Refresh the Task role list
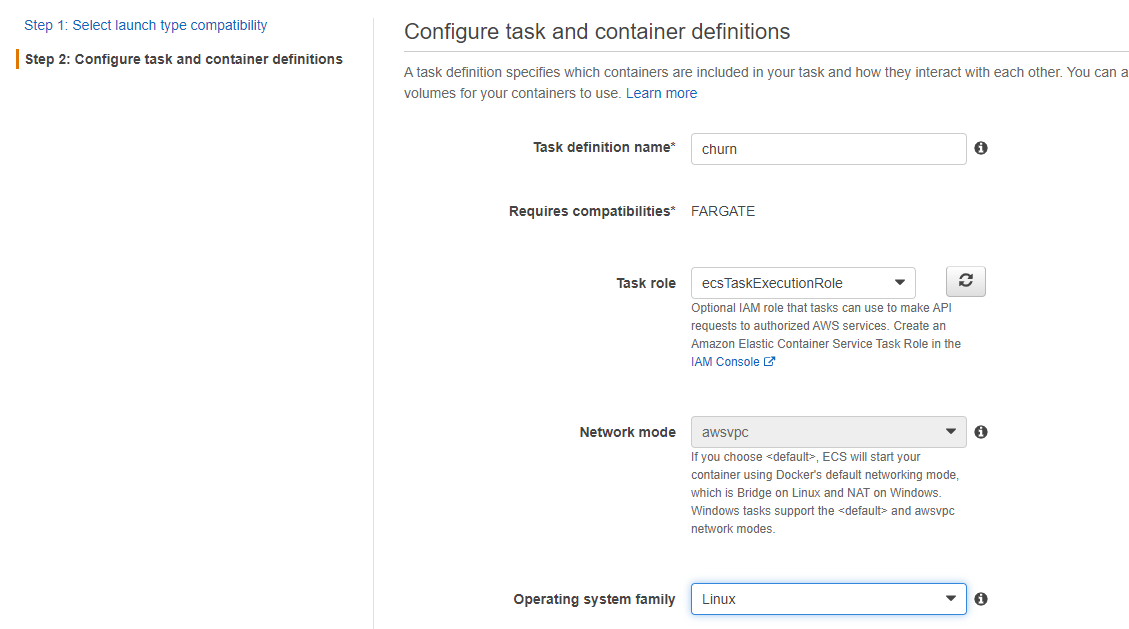Image resolution: width=1129 pixels, height=629 pixels. tap(966, 281)
